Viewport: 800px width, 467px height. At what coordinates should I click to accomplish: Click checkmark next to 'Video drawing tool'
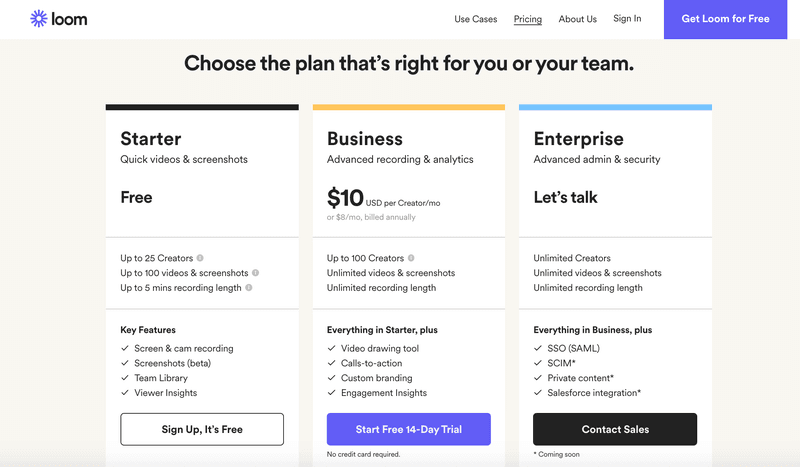coord(331,348)
